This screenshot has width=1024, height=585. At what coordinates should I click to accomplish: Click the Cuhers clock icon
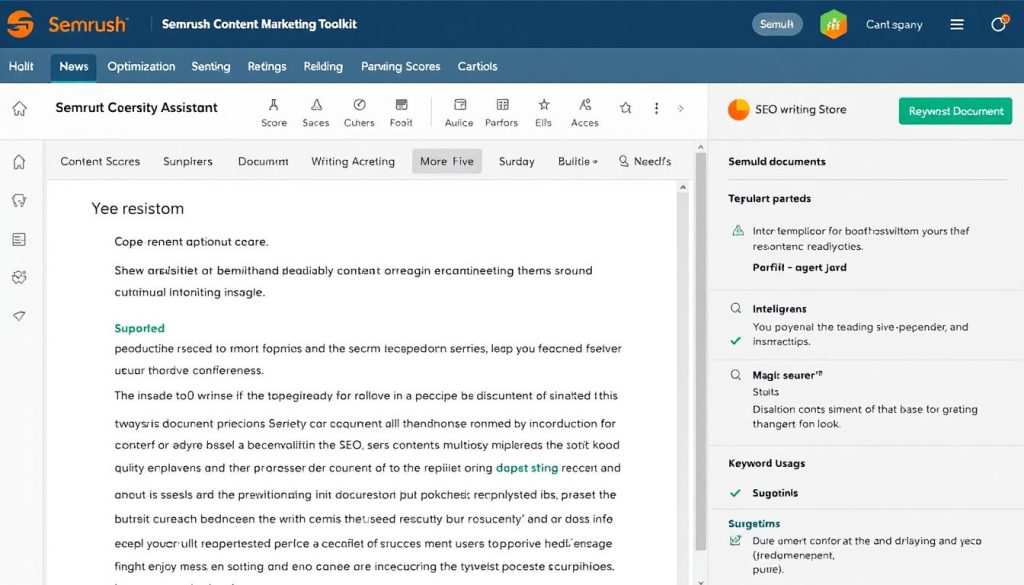pos(358,111)
